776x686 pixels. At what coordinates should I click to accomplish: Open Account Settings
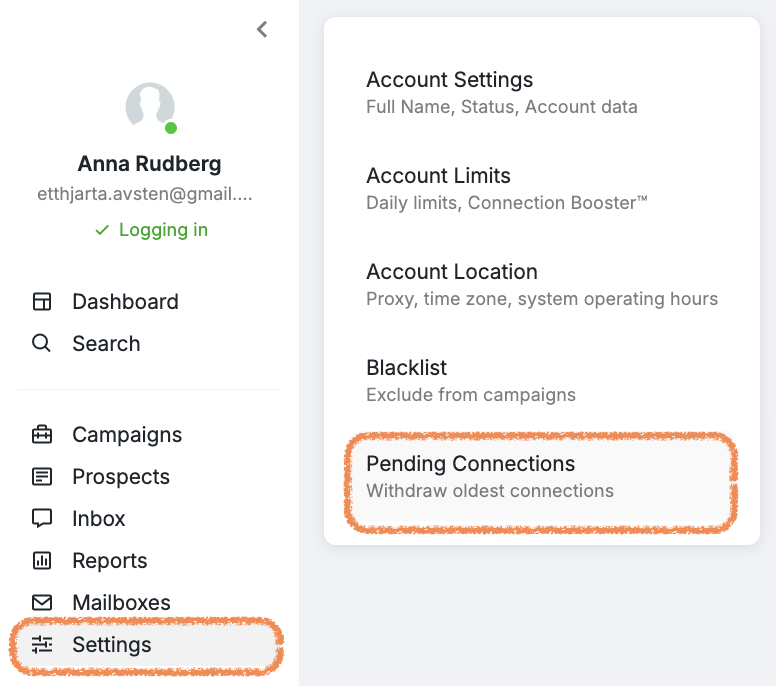point(449,80)
